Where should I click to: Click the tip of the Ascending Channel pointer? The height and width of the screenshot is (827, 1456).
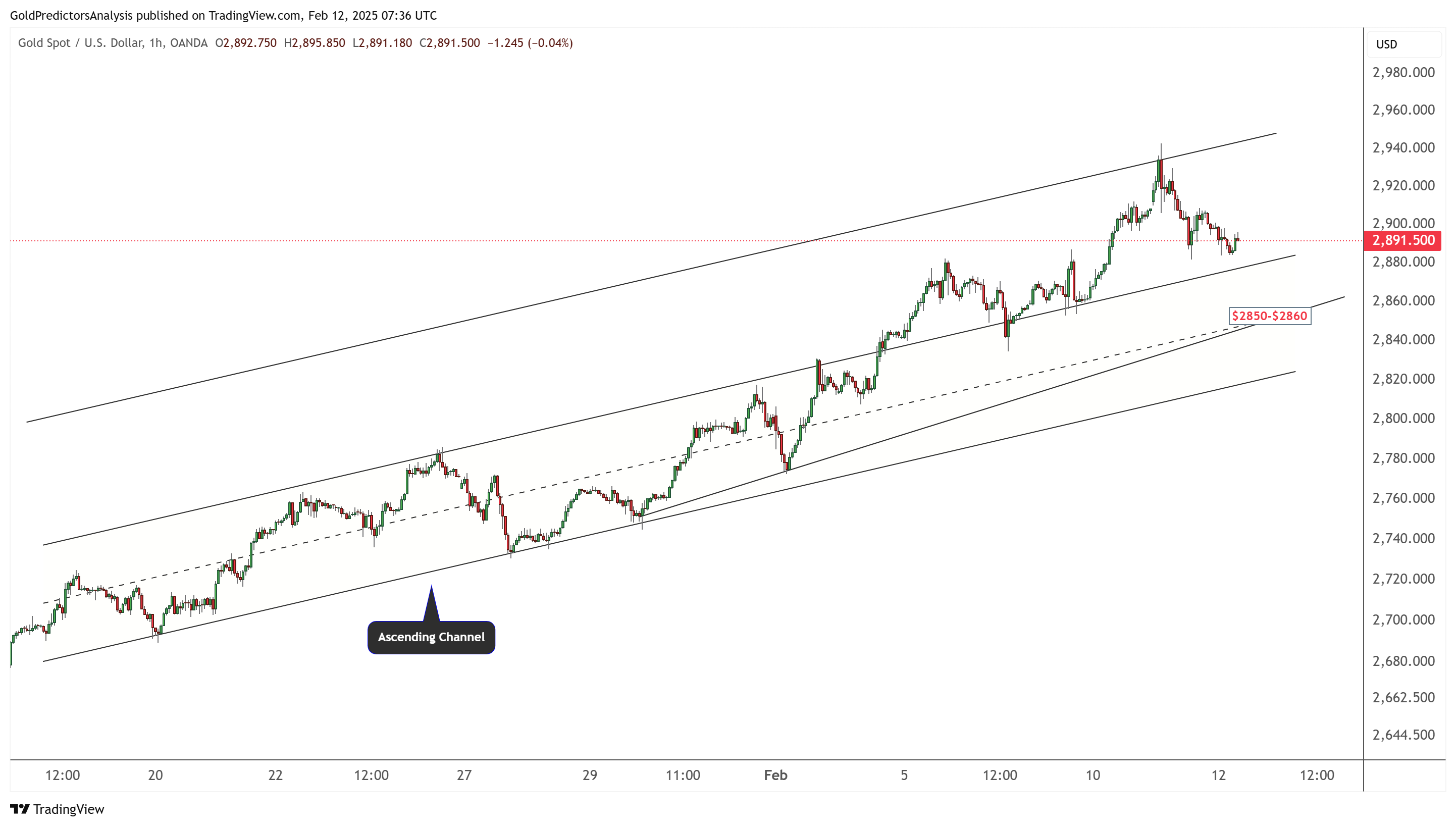tap(431, 587)
